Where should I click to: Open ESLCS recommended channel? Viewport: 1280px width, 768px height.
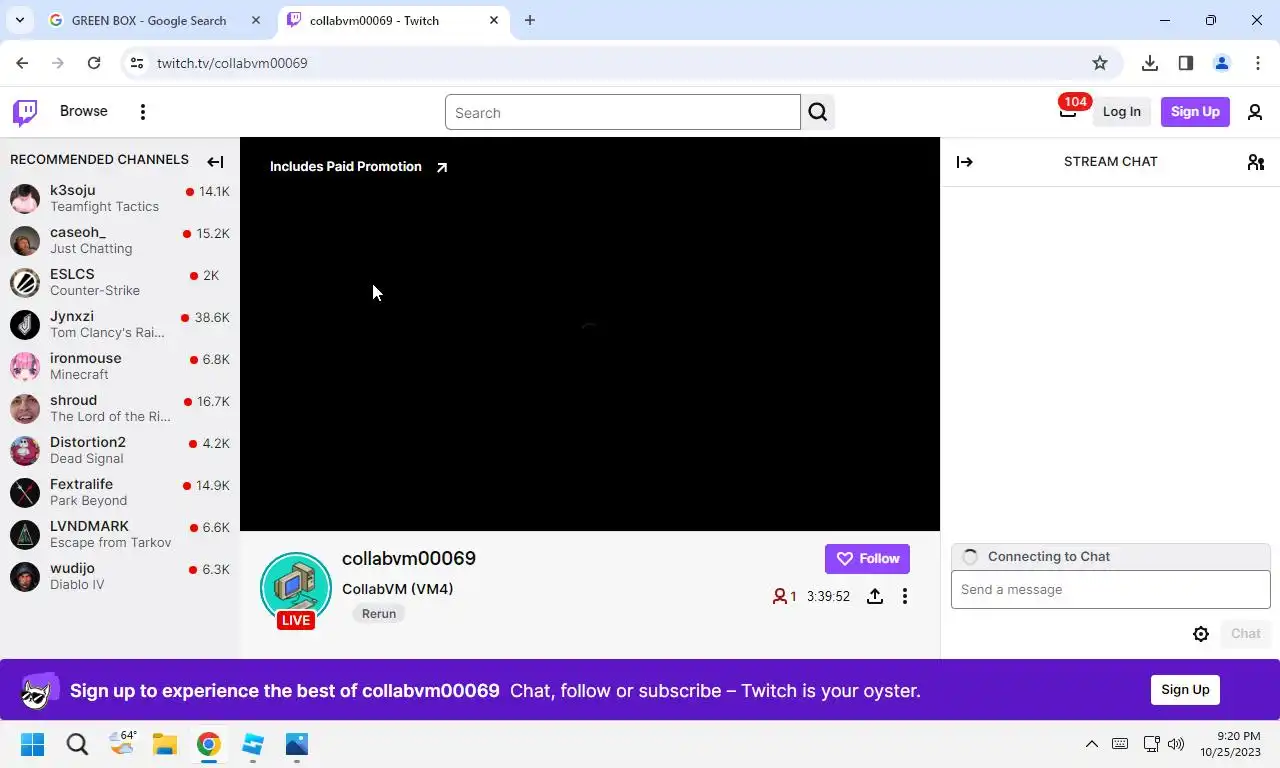pos(120,282)
